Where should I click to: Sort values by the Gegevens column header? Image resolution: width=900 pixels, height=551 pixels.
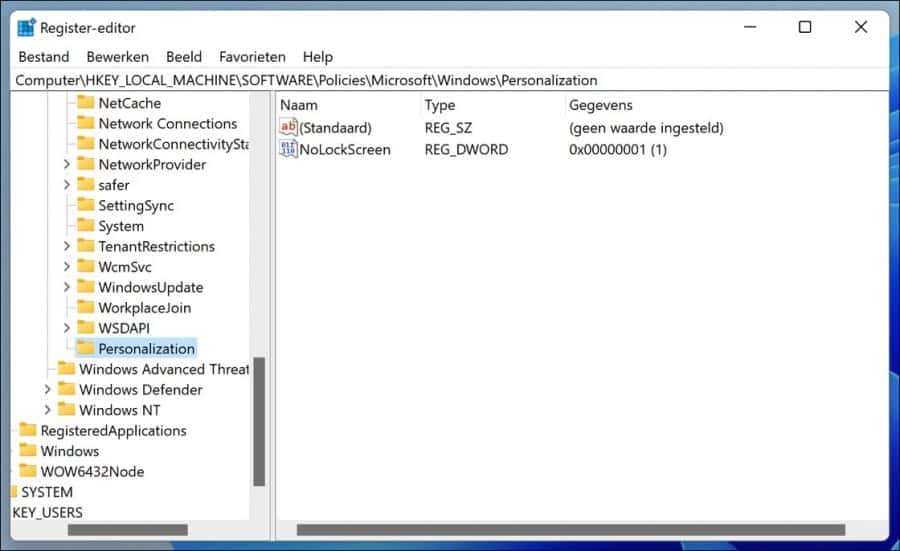(x=600, y=105)
